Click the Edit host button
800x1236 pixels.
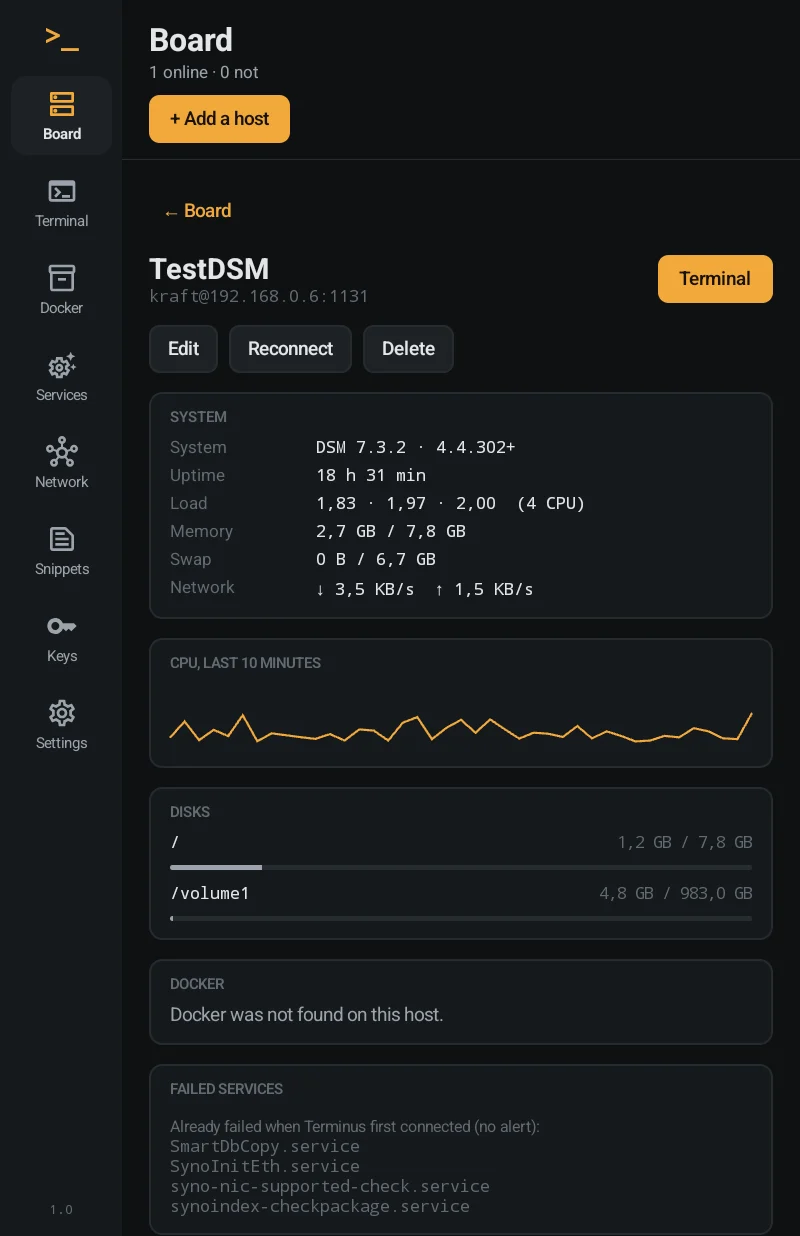[x=183, y=349]
